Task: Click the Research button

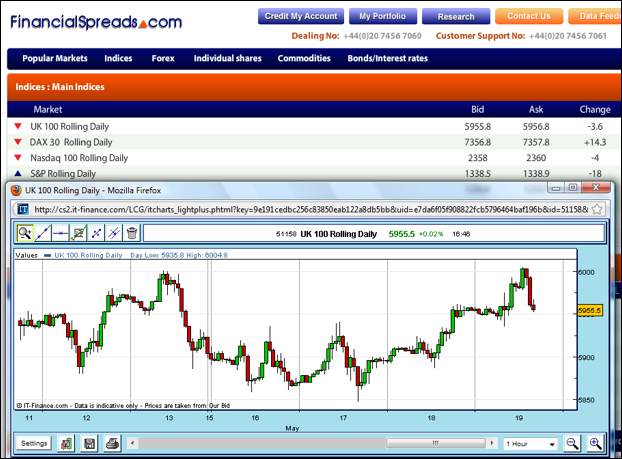Action: click(456, 16)
